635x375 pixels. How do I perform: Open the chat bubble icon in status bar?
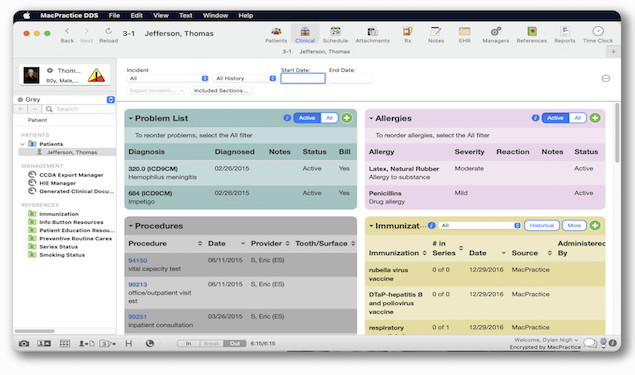point(590,343)
